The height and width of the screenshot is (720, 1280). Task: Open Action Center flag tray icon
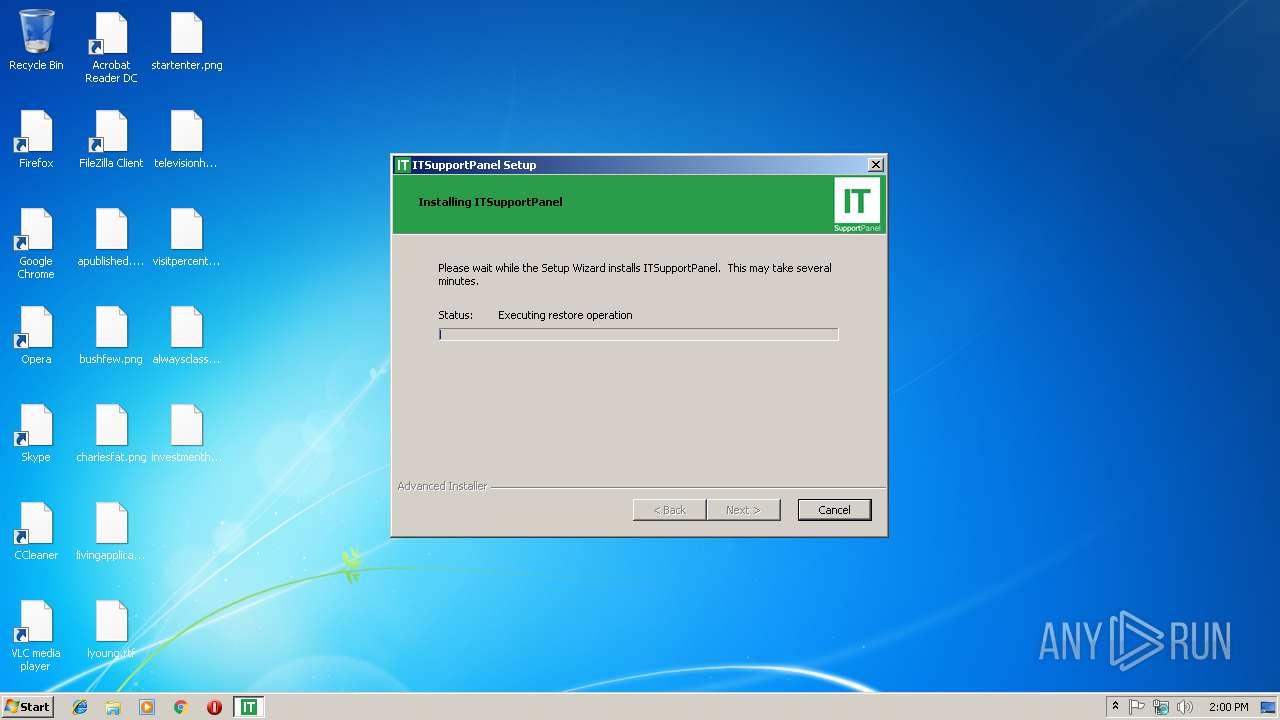(x=1137, y=707)
